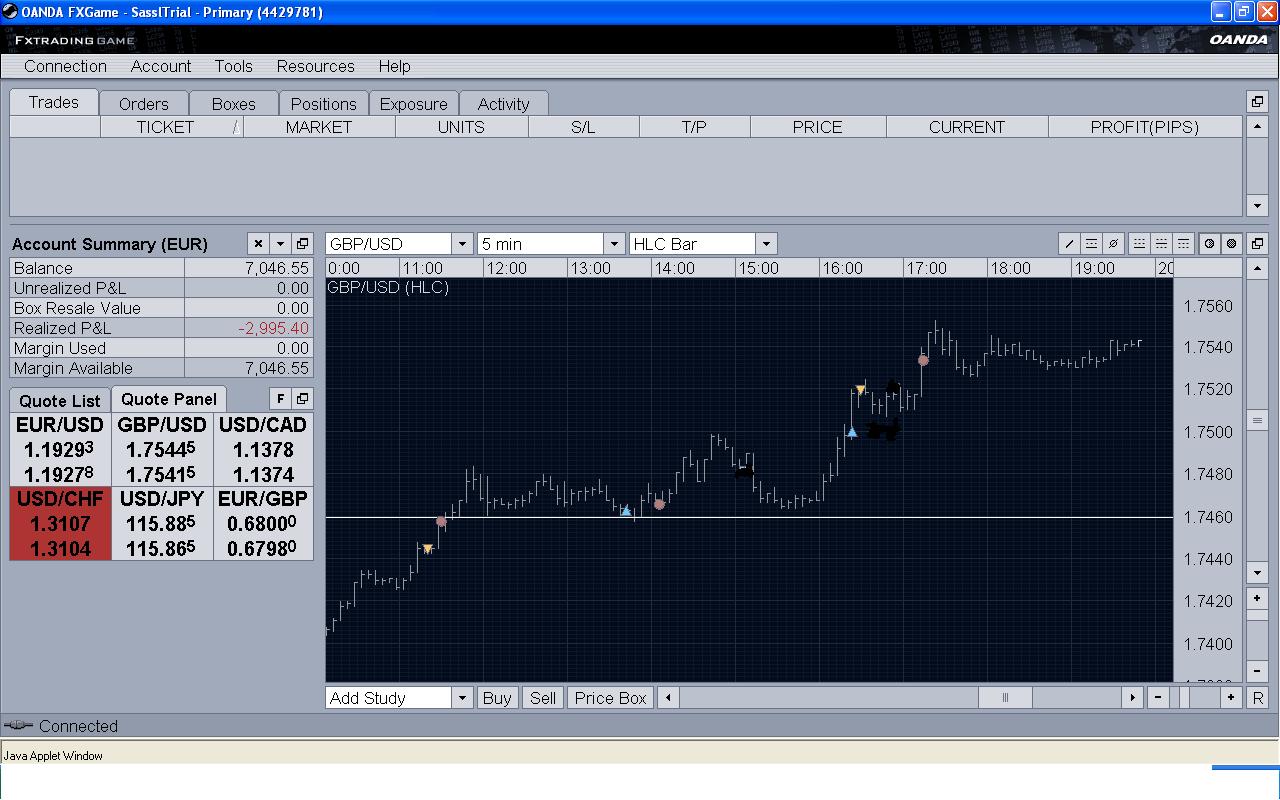Switch to the Exposure tab
1280x800 pixels.
click(414, 104)
